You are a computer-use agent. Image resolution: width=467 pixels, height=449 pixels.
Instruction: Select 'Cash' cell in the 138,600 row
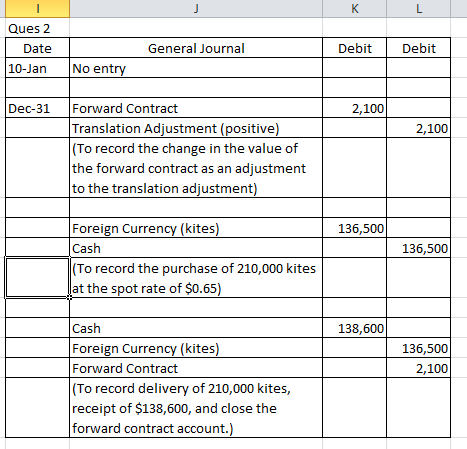[196, 328]
